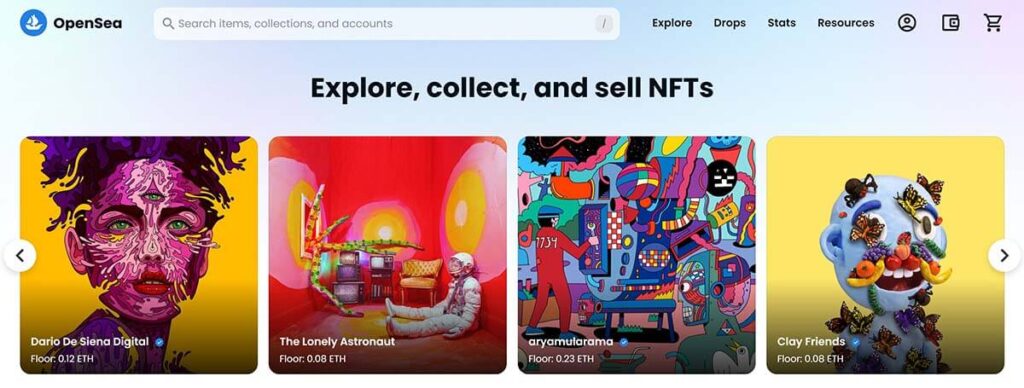Viewport: 1024px width, 388px height.
Task: Click the OpenSea wordmark text
Action: point(88,24)
